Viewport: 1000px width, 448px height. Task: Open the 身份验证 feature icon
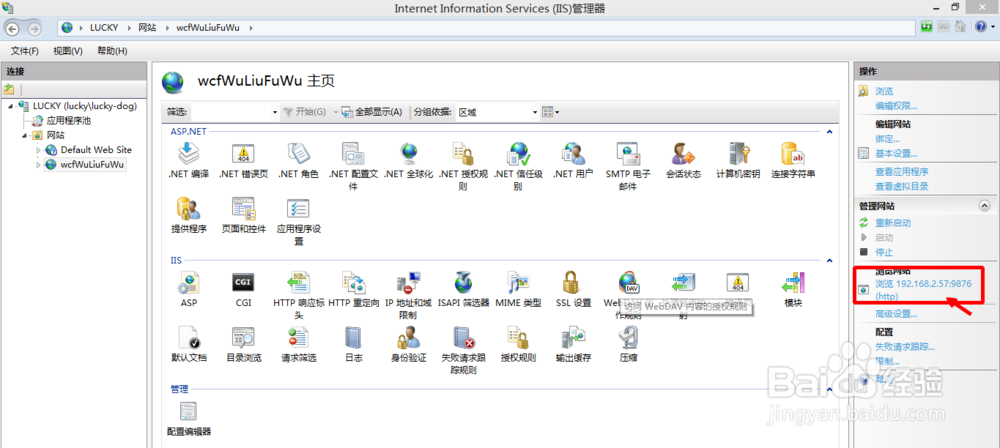(409, 338)
